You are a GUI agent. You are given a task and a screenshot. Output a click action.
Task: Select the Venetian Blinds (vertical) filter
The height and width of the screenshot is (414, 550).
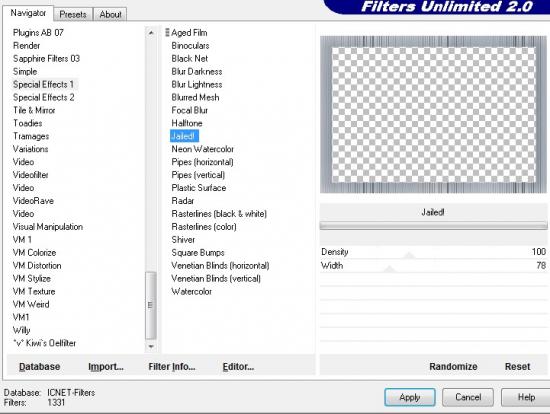point(216,279)
